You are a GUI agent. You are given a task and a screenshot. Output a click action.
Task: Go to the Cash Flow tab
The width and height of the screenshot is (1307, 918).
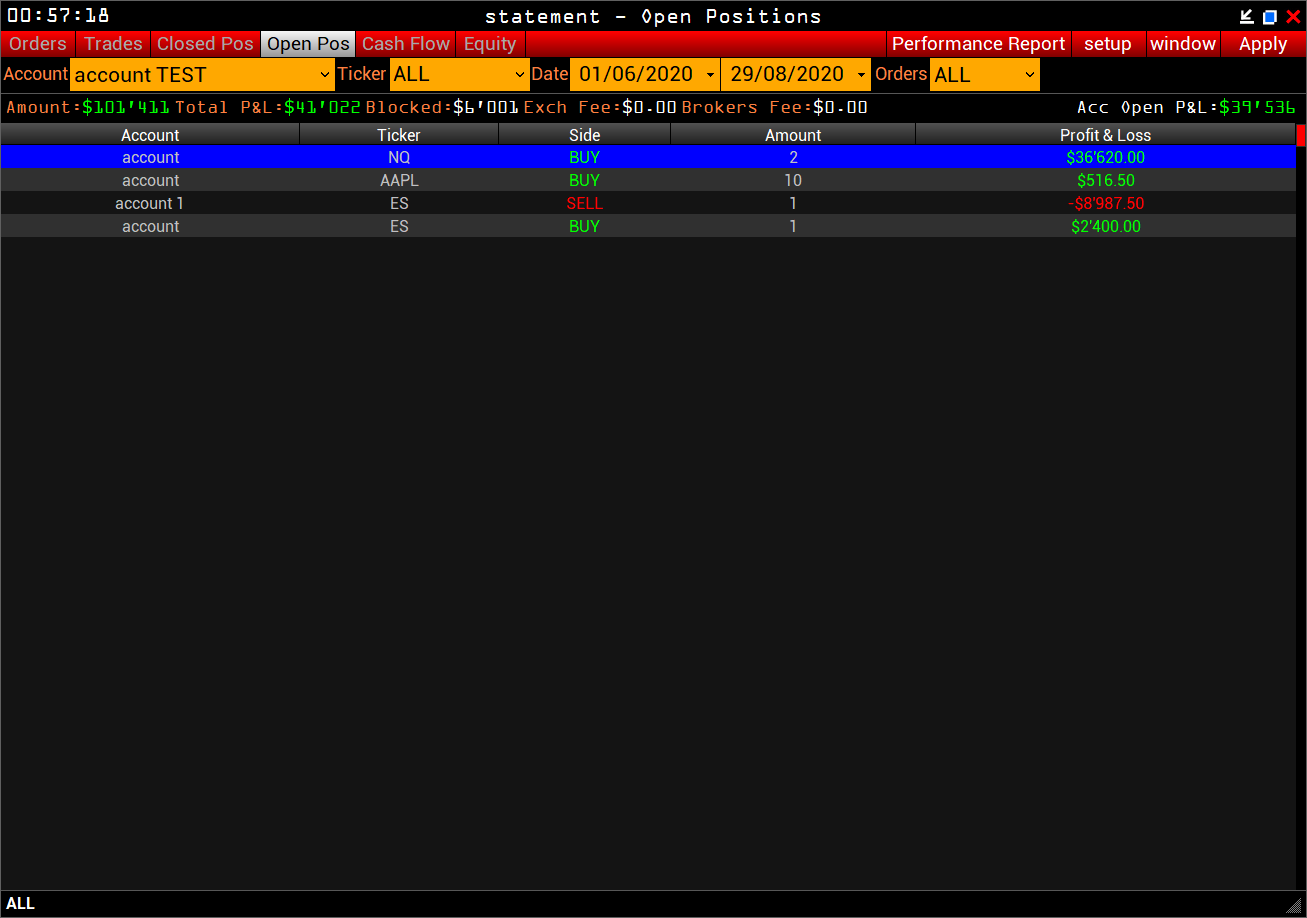(406, 44)
